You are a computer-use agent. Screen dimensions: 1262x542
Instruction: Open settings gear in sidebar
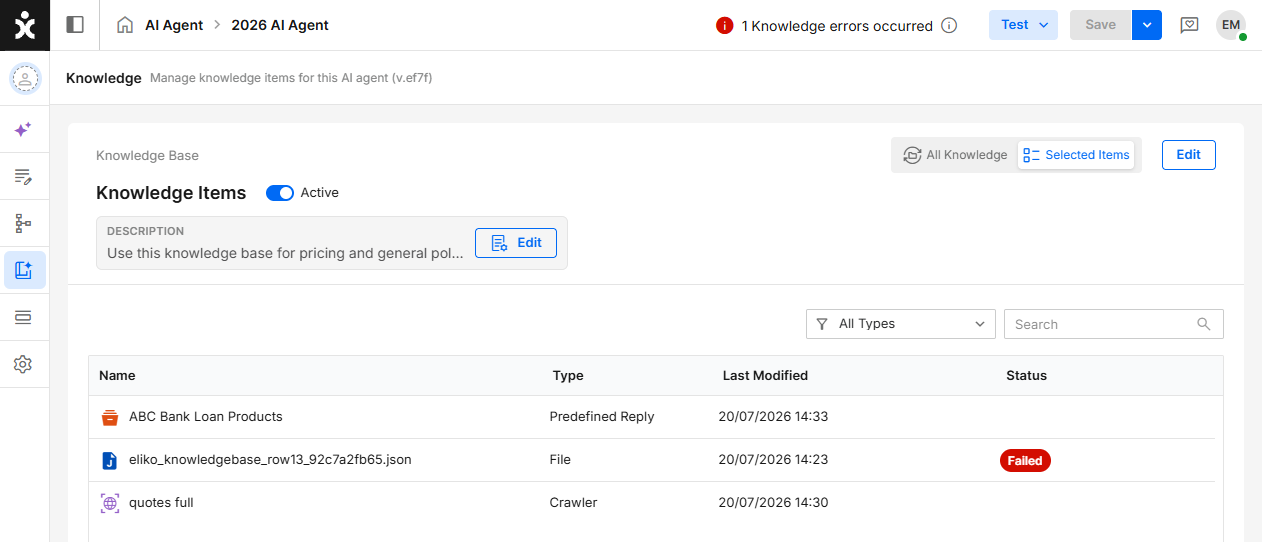click(x=23, y=364)
